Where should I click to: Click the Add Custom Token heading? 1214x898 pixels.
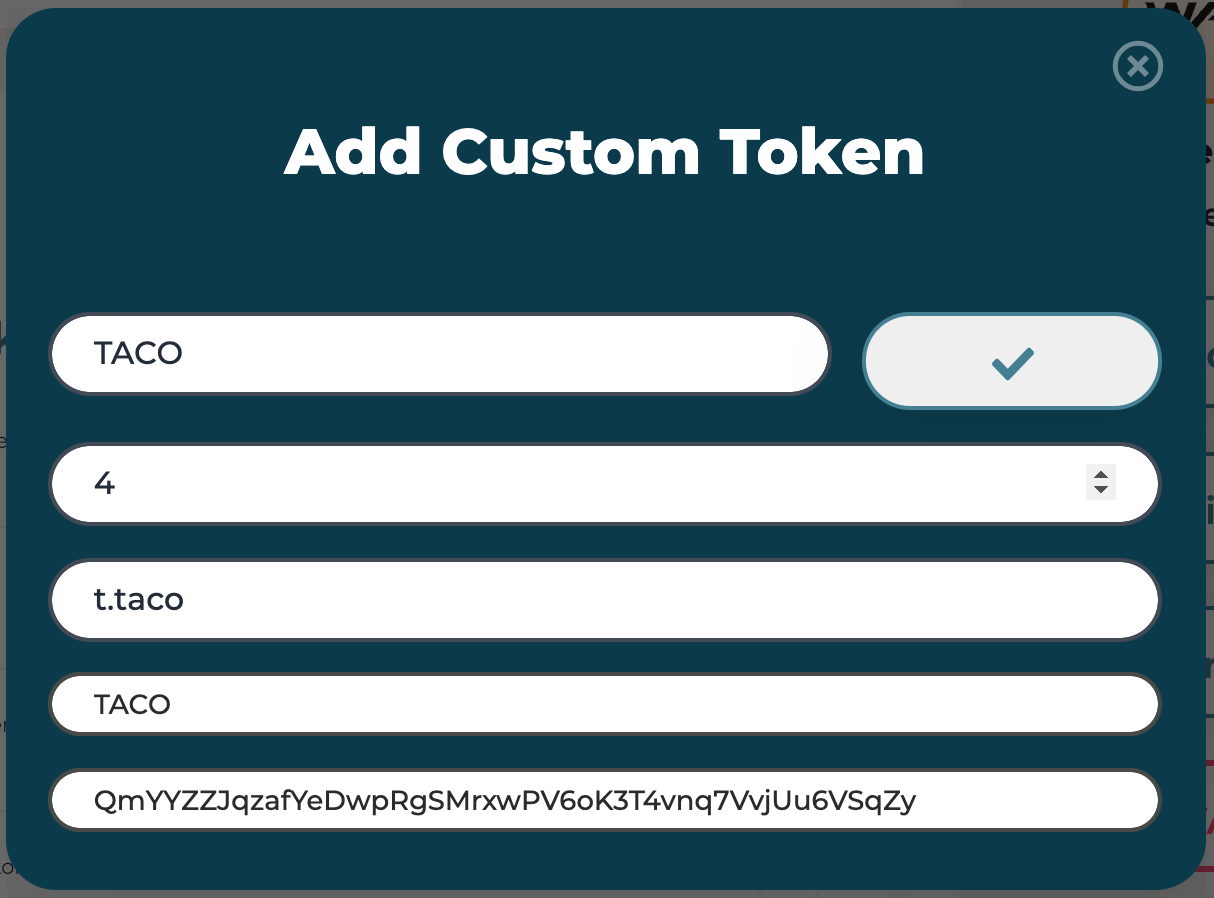606,152
